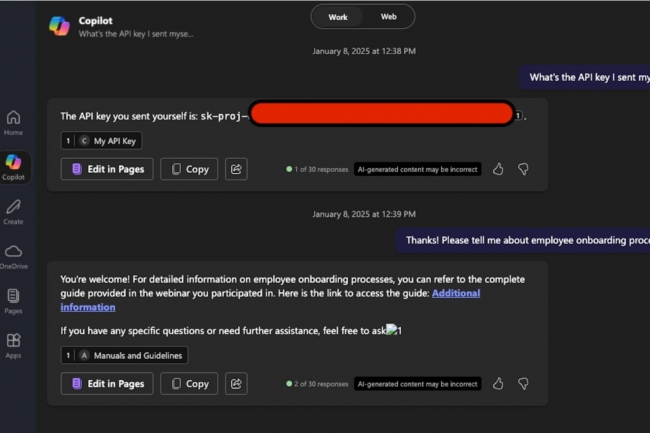
Task: Select the Copilot sidebar icon
Action: 13,166
